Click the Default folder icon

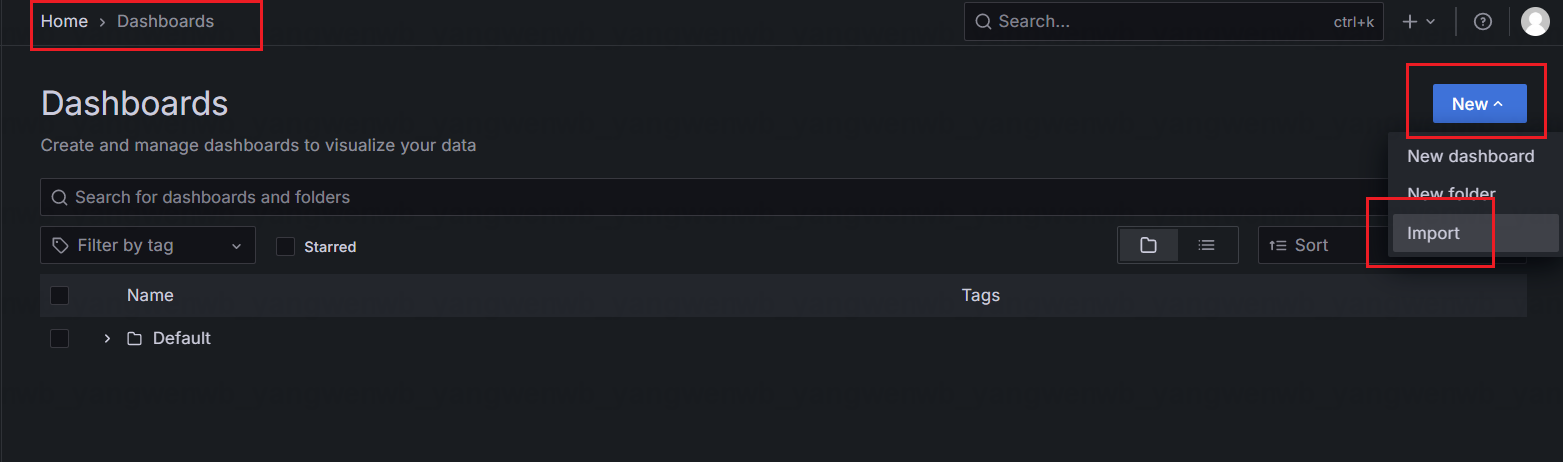point(135,339)
